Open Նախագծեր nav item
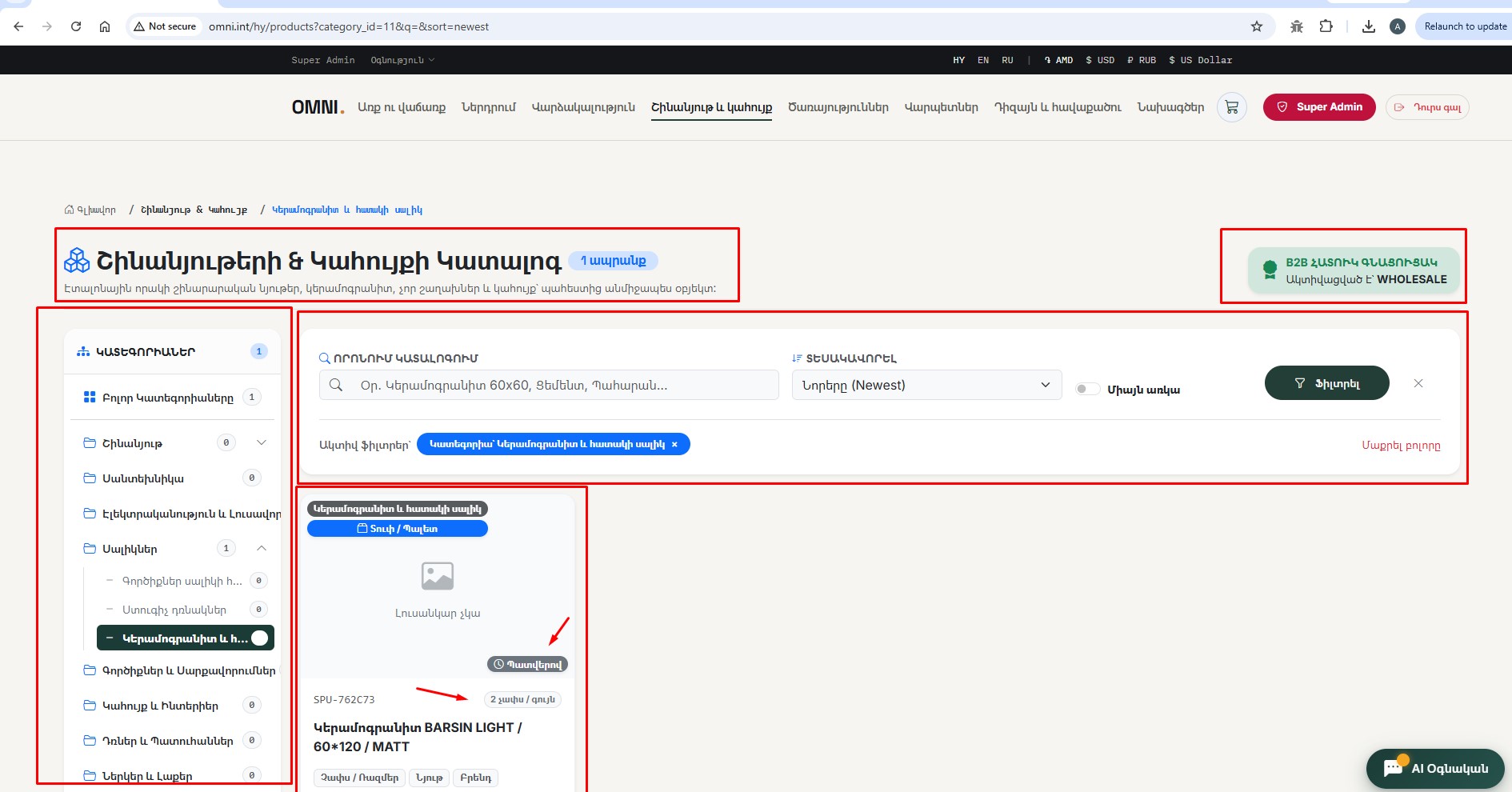Image resolution: width=1512 pixels, height=792 pixels. pyautogui.click(x=1170, y=107)
